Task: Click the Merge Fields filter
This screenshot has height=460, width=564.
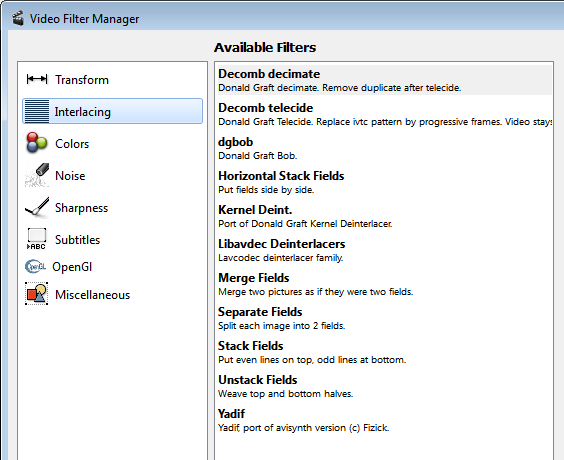Action: pos(385,284)
